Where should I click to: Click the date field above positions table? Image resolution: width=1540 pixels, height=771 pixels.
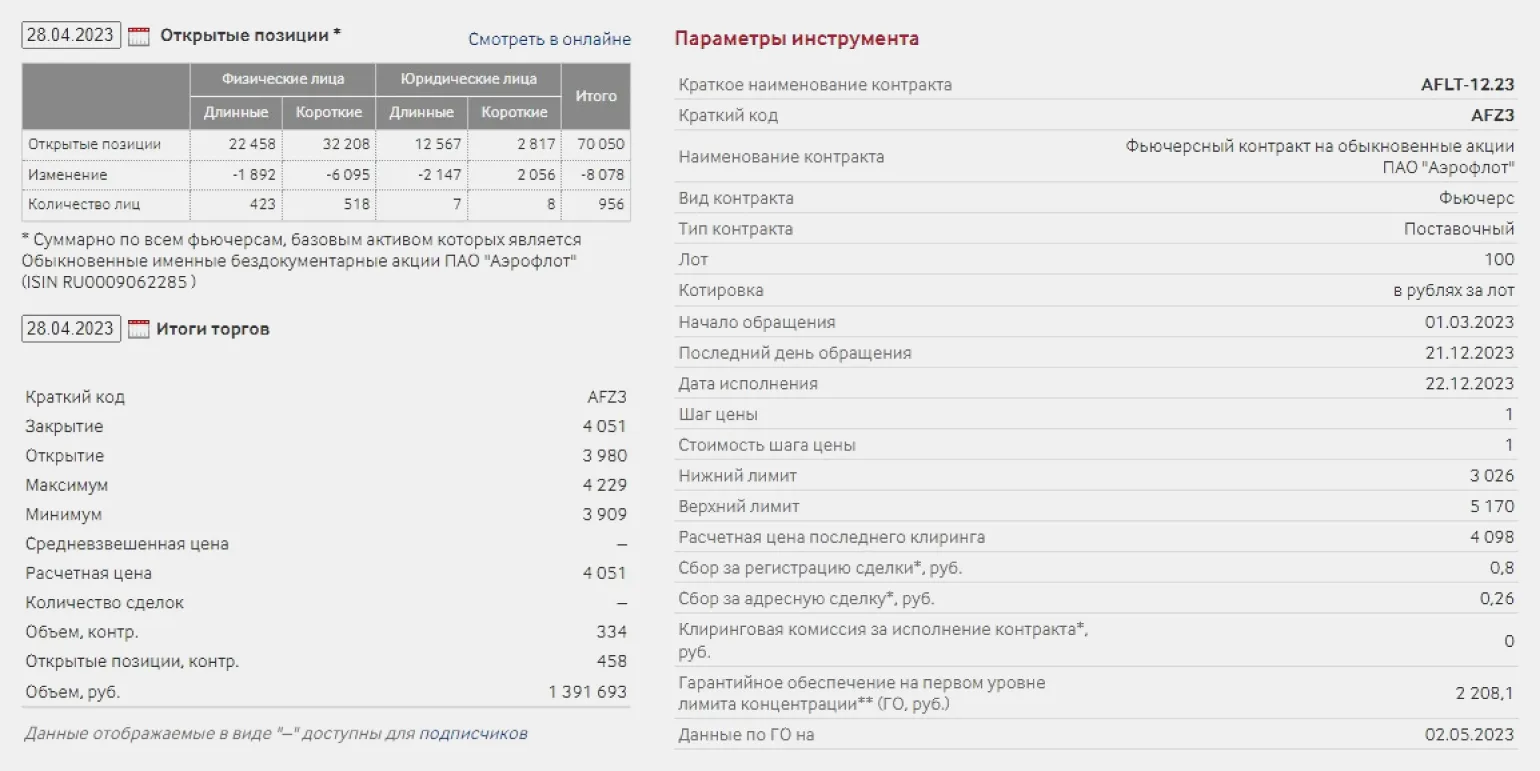(x=71, y=36)
